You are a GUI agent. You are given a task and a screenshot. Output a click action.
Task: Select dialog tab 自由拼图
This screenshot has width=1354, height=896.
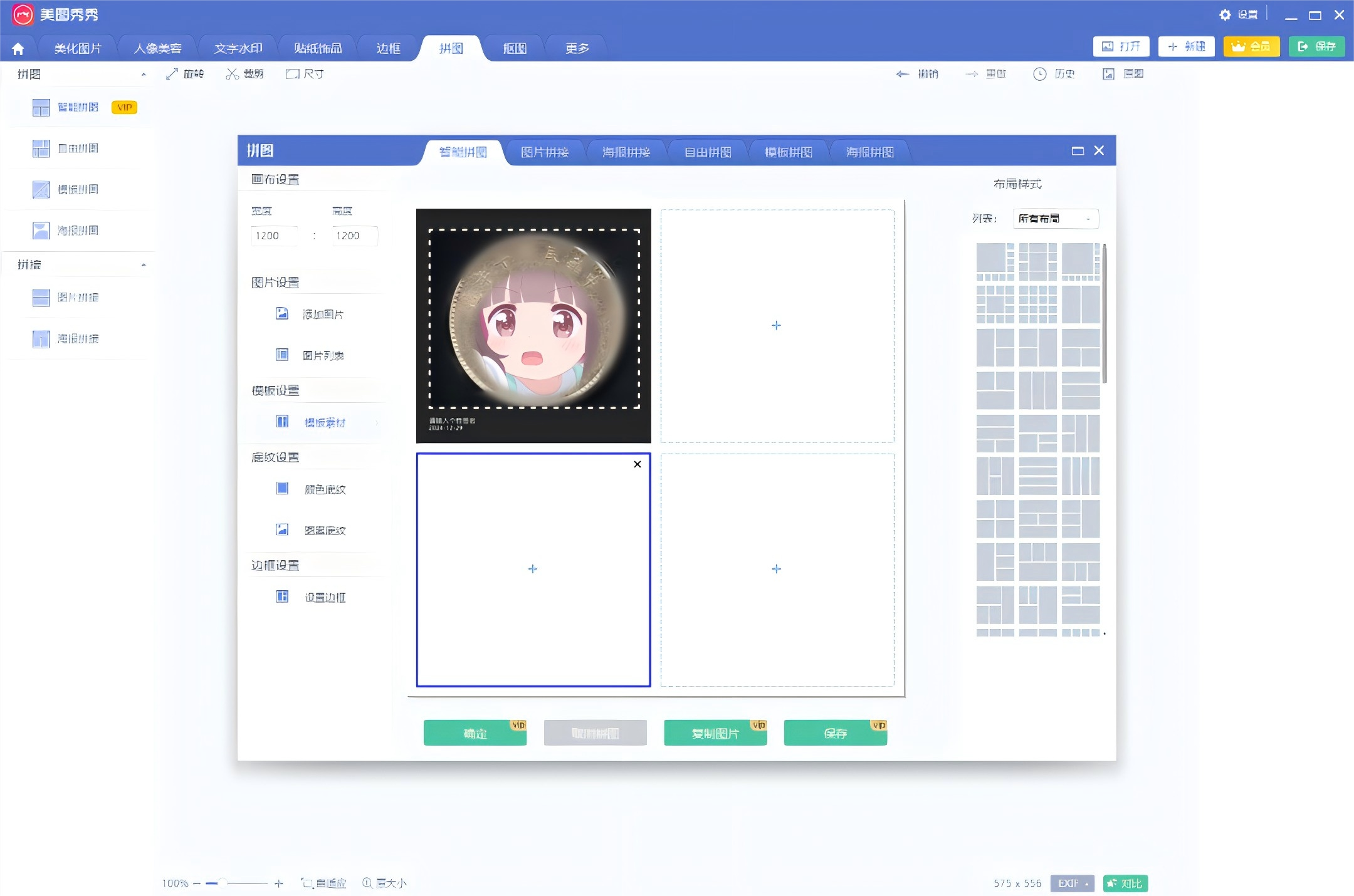(708, 152)
